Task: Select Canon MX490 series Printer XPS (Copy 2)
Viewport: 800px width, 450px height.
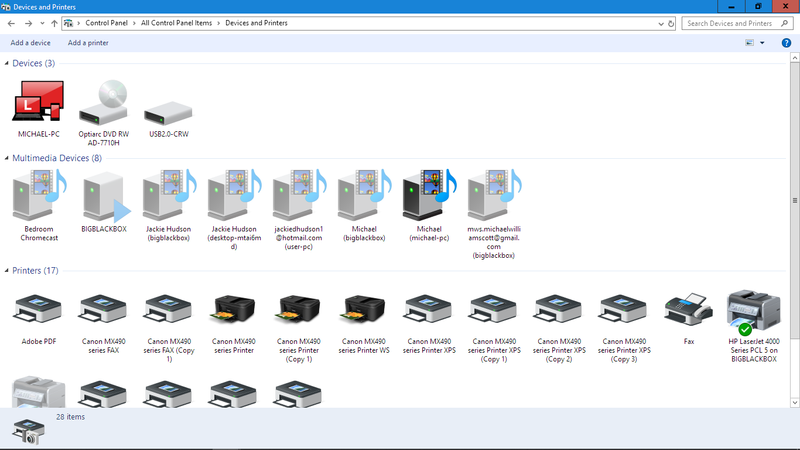Action: [559, 308]
